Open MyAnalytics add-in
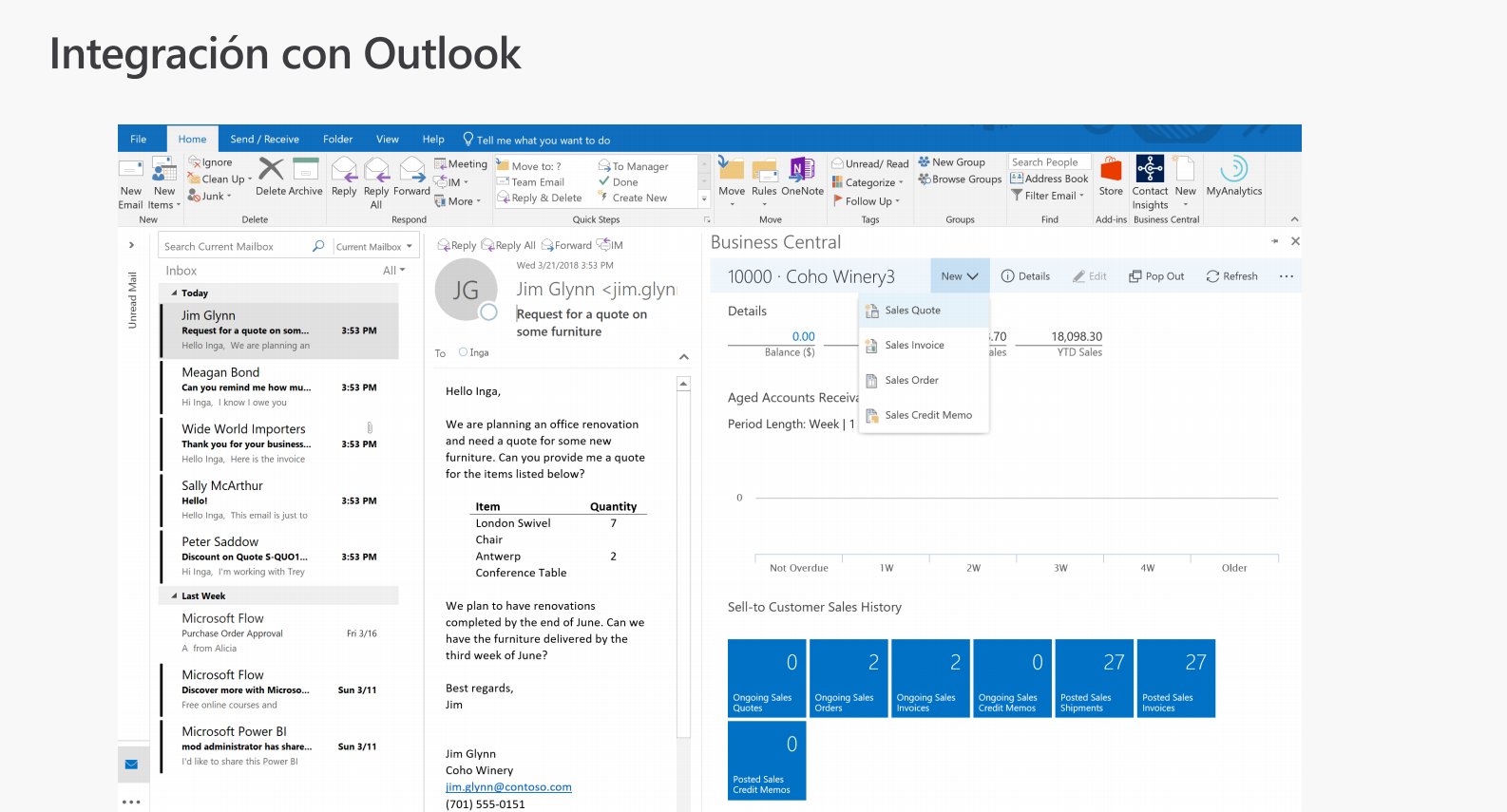 click(x=1234, y=177)
